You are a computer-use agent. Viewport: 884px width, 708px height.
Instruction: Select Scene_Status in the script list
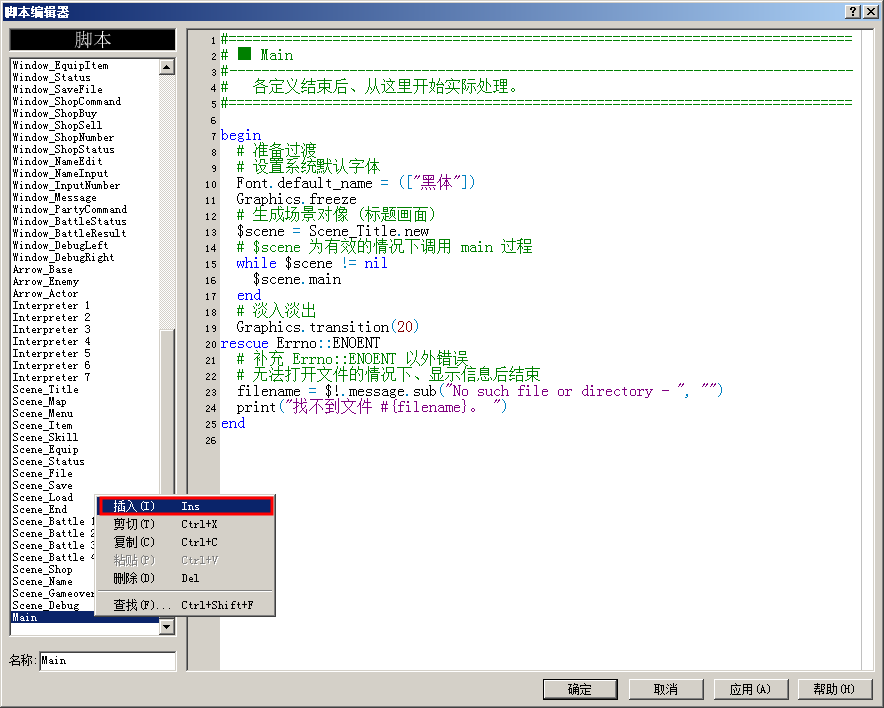coord(86,461)
